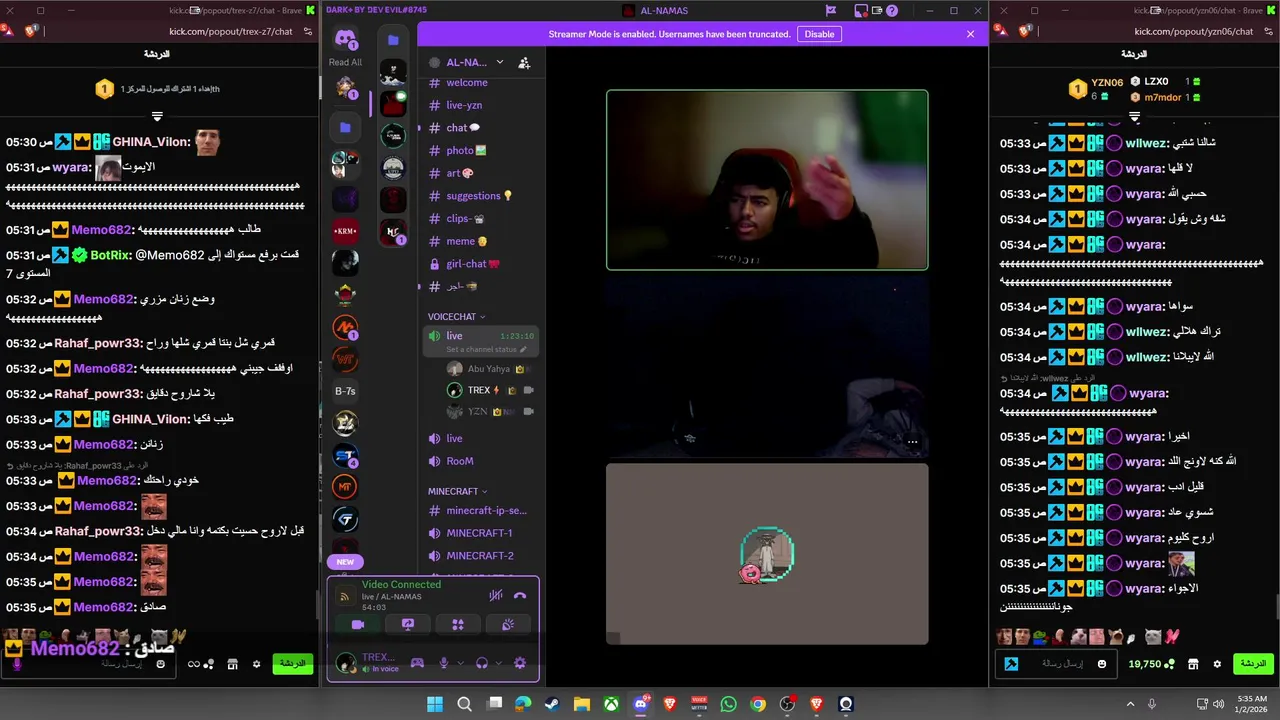Viewport: 1280px width, 720px height.
Task: Open Discord help question mark icon
Action: 892,11
